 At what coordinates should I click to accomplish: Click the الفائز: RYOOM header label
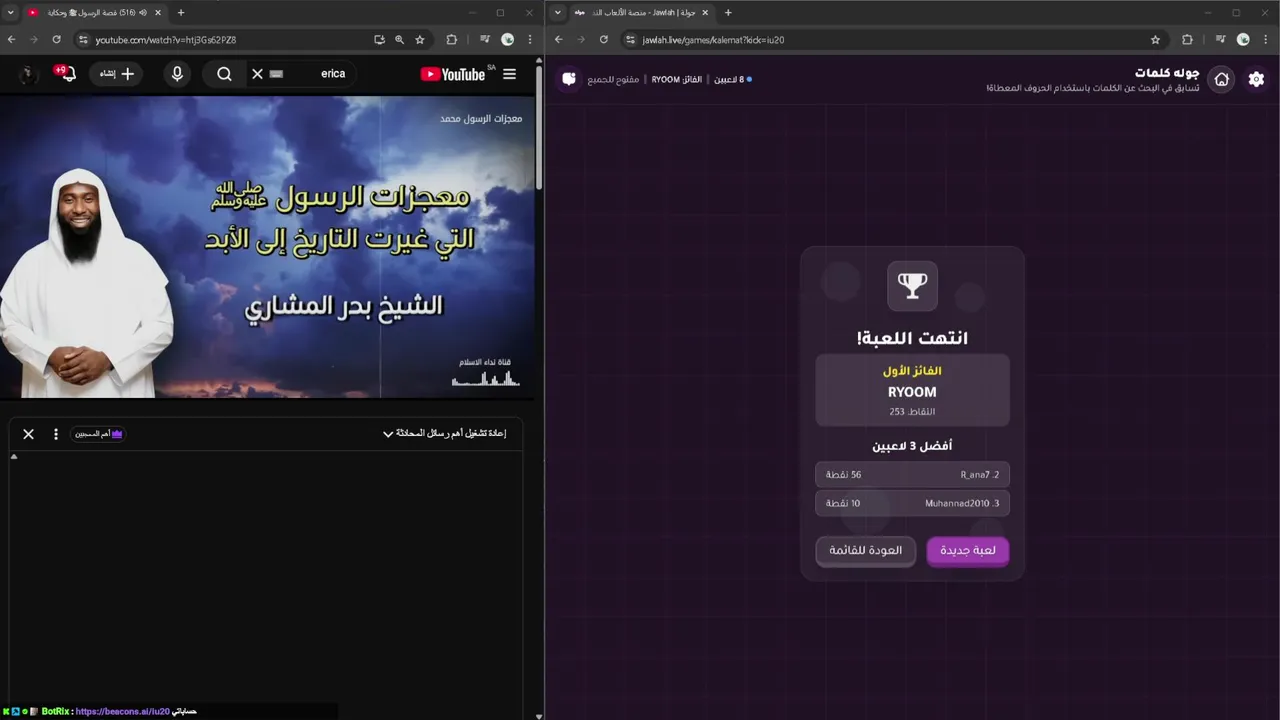(677, 79)
